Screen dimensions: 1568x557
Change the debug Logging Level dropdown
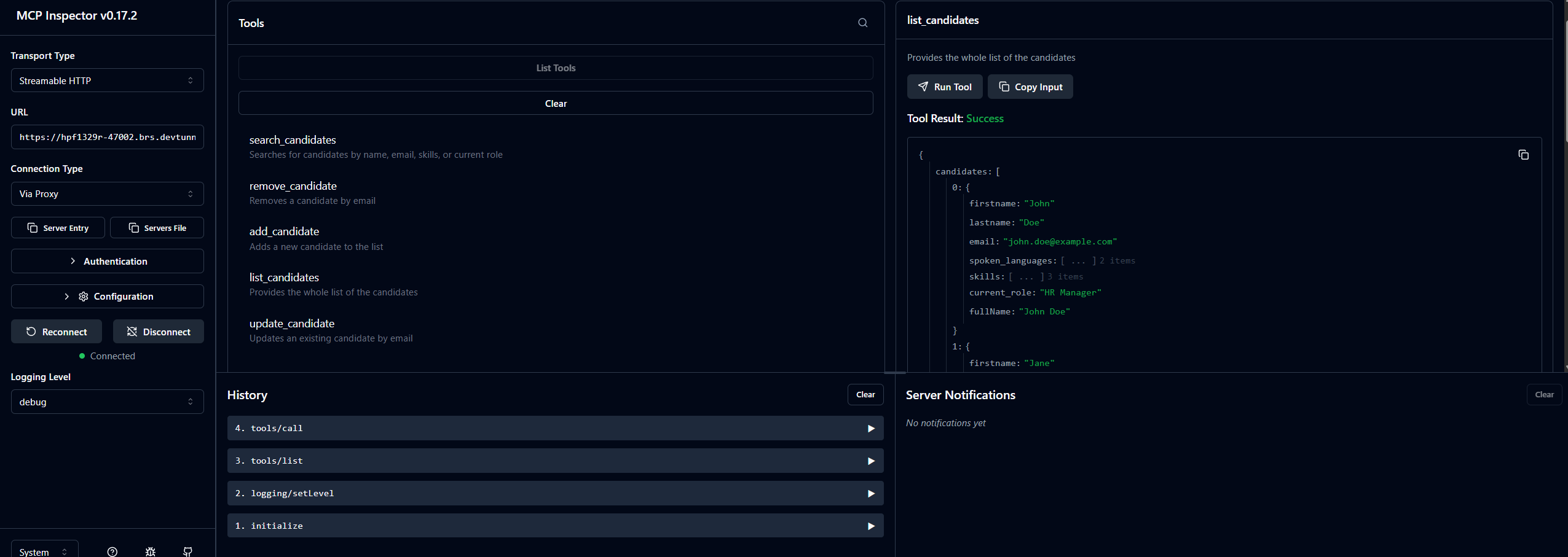click(107, 402)
